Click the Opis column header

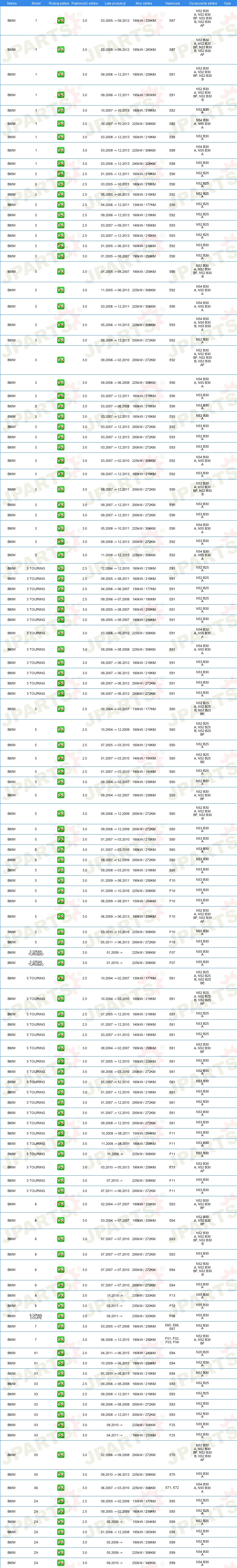pos(227,3)
